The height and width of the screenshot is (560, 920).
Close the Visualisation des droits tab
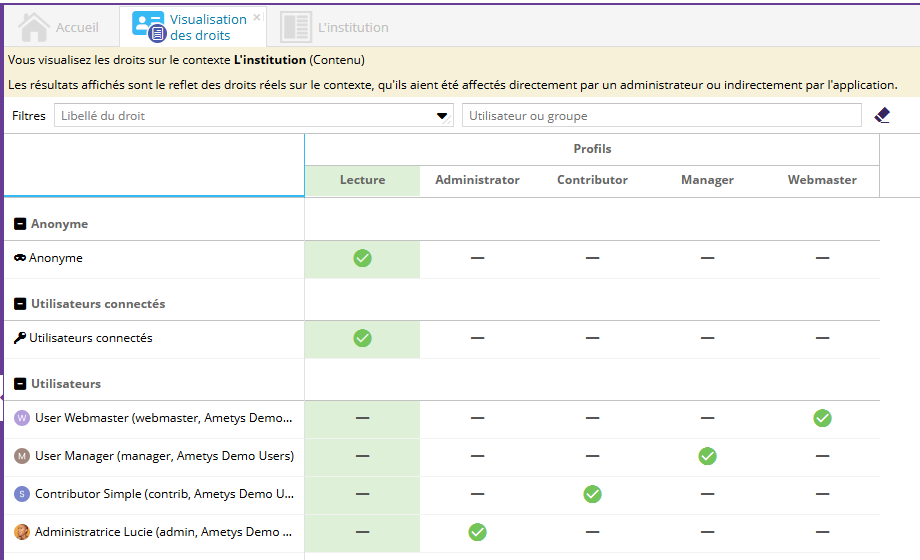point(257,17)
